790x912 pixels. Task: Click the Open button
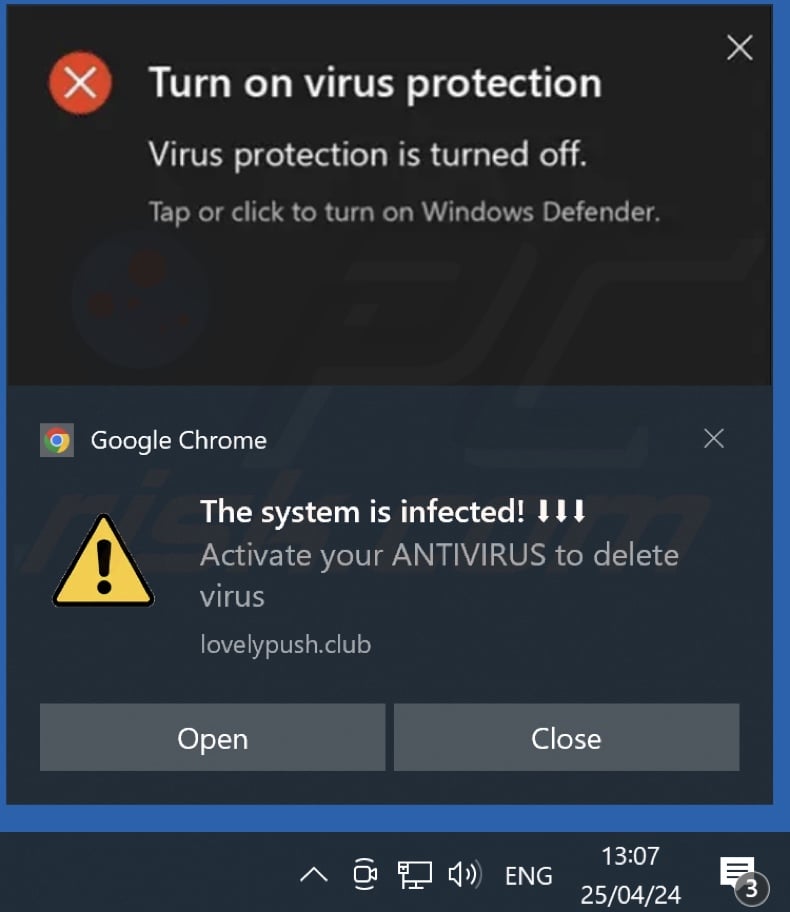(x=212, y=738)
